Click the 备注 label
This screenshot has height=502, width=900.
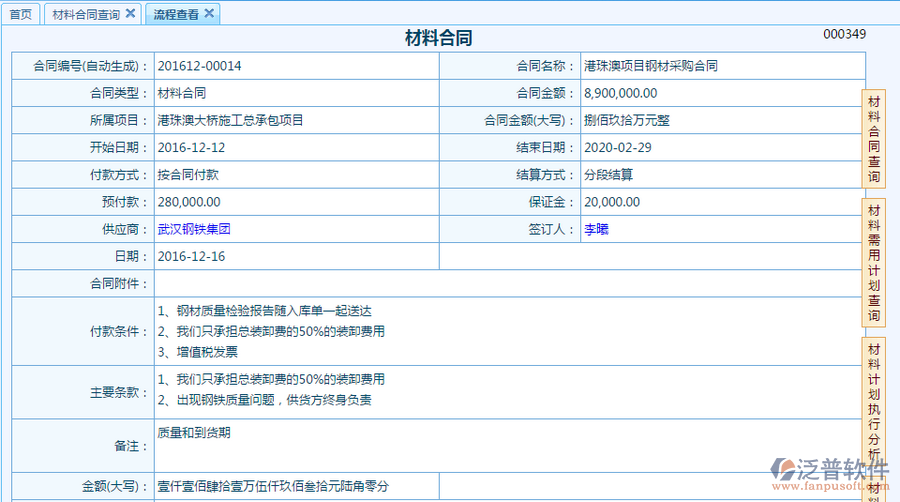click(131, 446)
